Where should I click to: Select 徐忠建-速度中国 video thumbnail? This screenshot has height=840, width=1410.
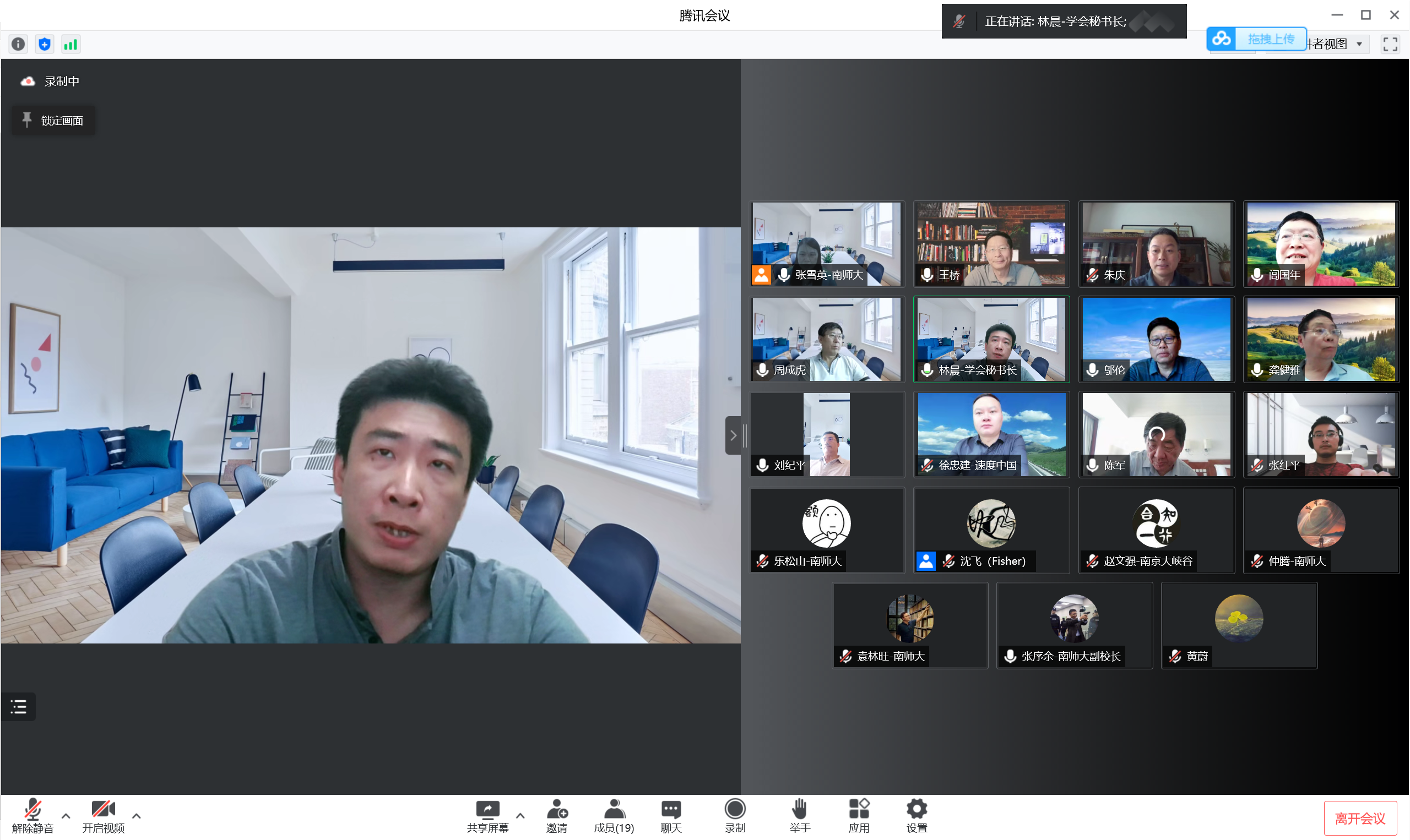pos(991,435)
